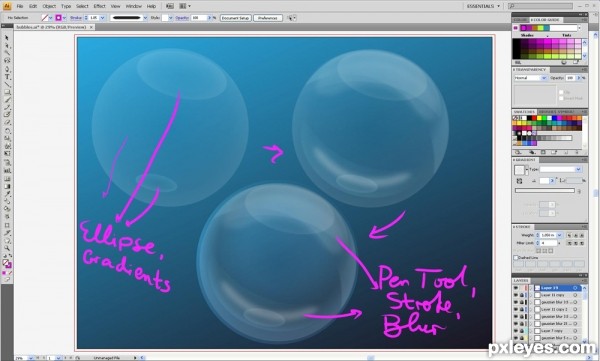Select the Rotate tool
Image resolution: width=600 pixels, height=361 pixels.
(7, 131)
